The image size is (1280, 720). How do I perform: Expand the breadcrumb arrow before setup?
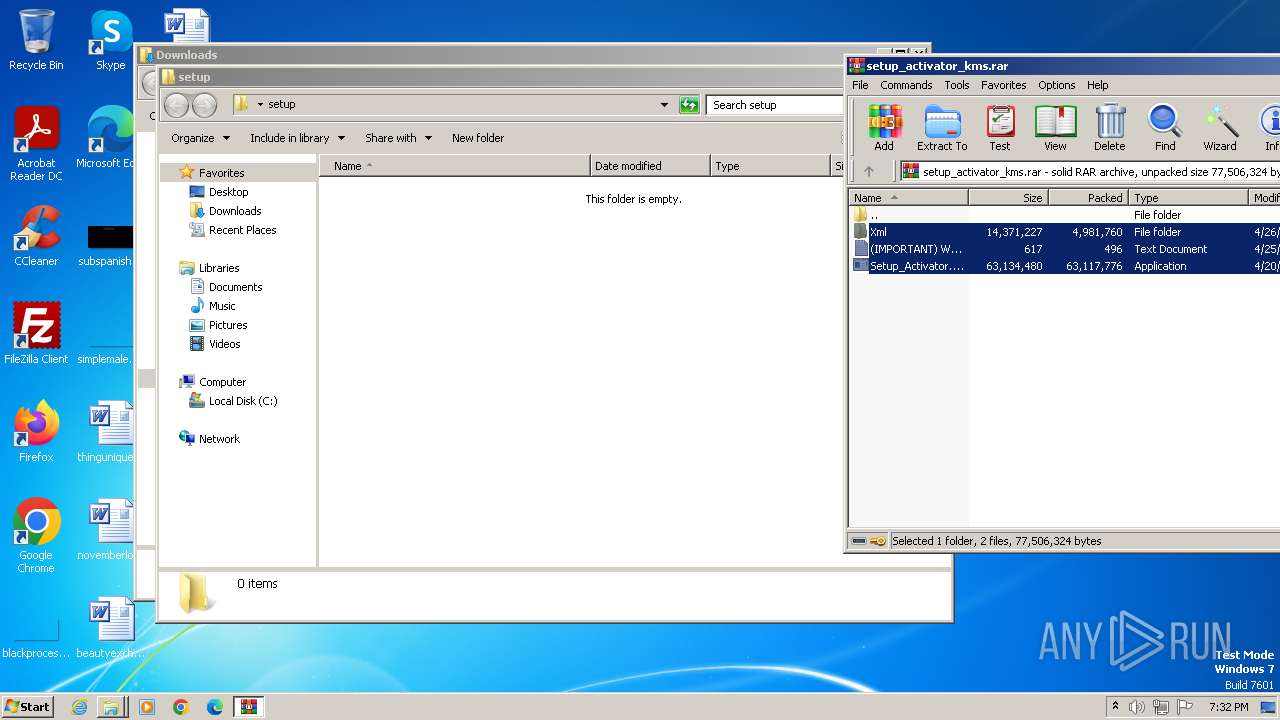(260, 104)
